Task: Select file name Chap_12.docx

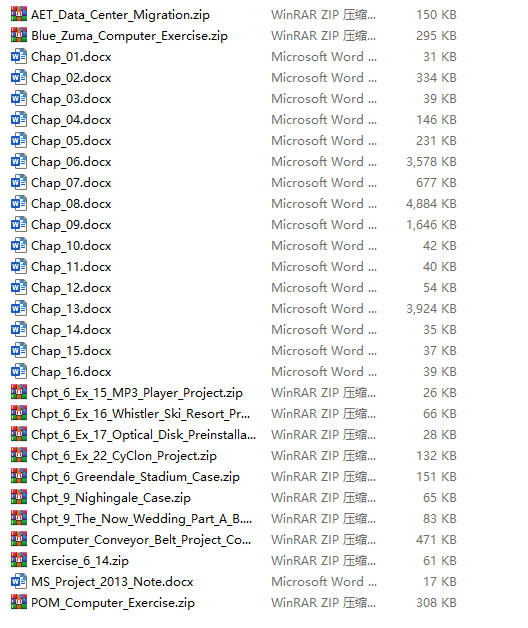Action: (71, 288)
